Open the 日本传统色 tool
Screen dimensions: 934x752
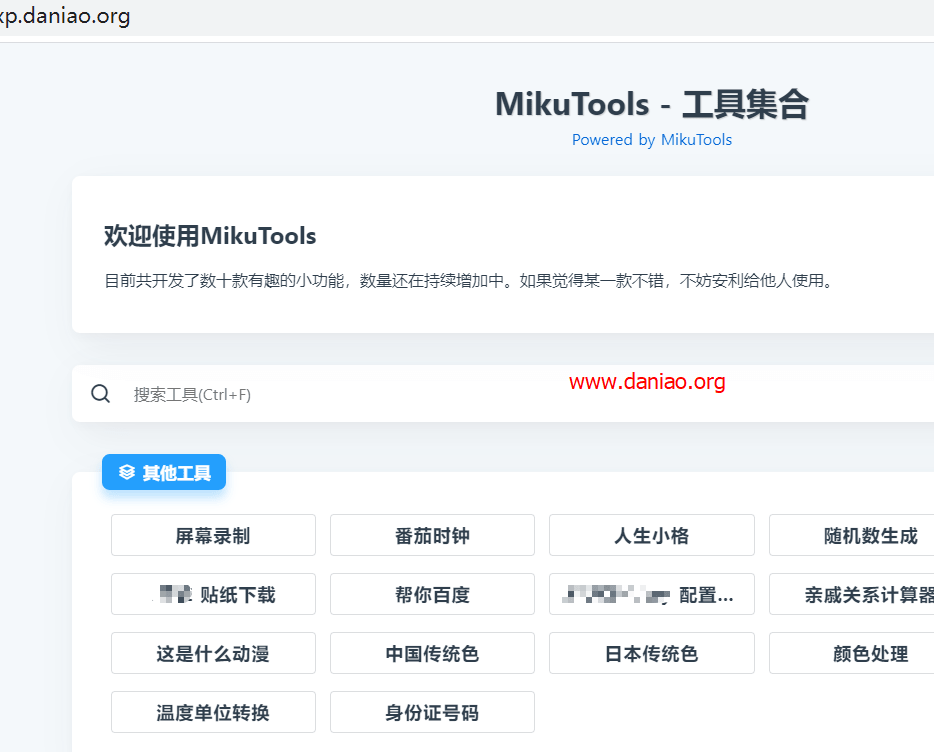[x=652, y=653]
